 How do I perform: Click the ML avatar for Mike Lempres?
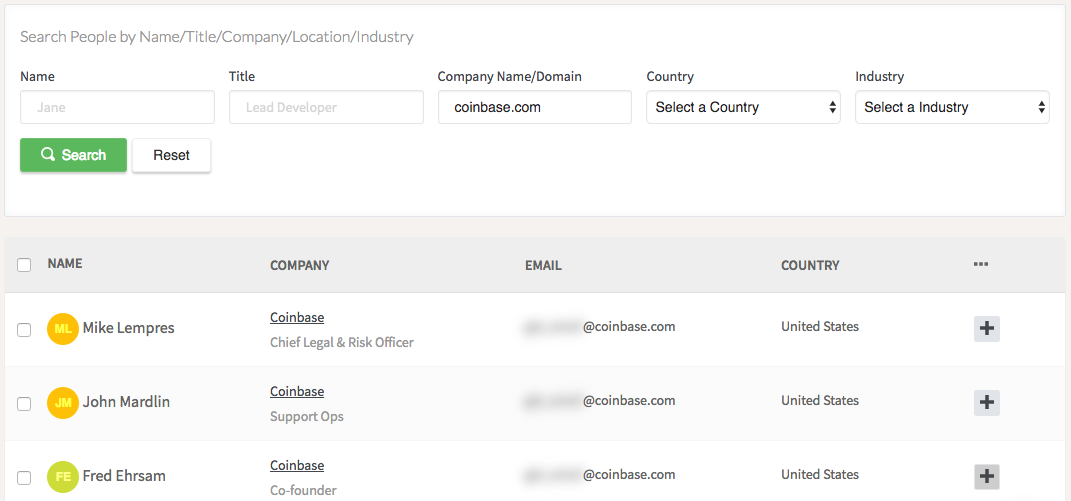62,328
